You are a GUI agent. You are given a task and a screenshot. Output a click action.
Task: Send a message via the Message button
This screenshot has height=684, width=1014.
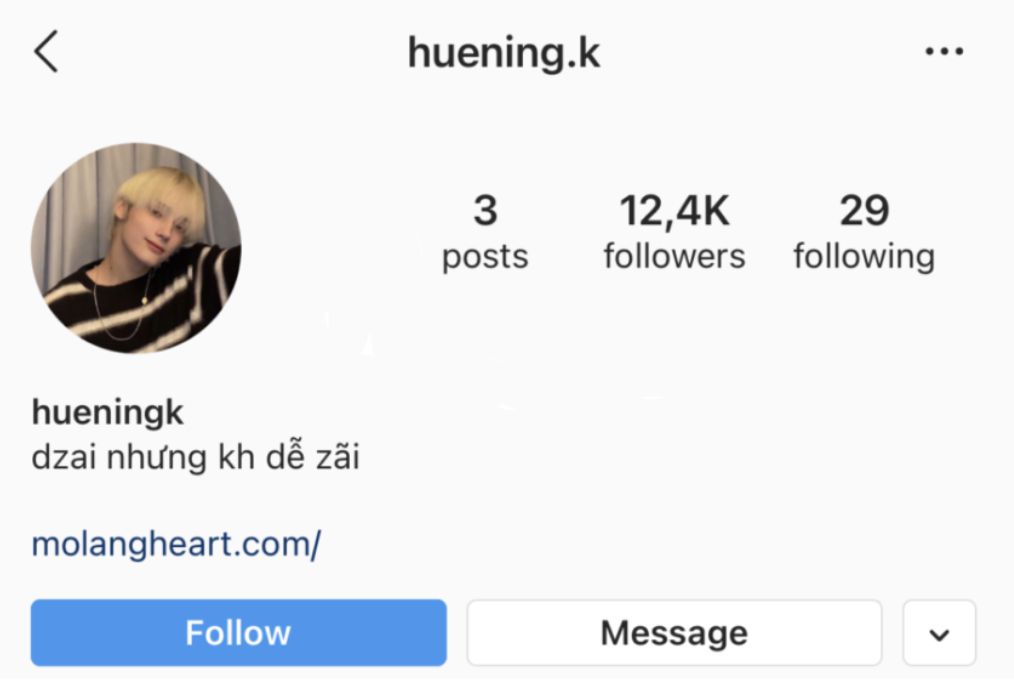674,633
